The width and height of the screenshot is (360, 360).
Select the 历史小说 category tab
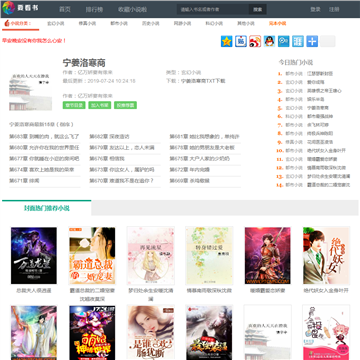pos(151,23)
